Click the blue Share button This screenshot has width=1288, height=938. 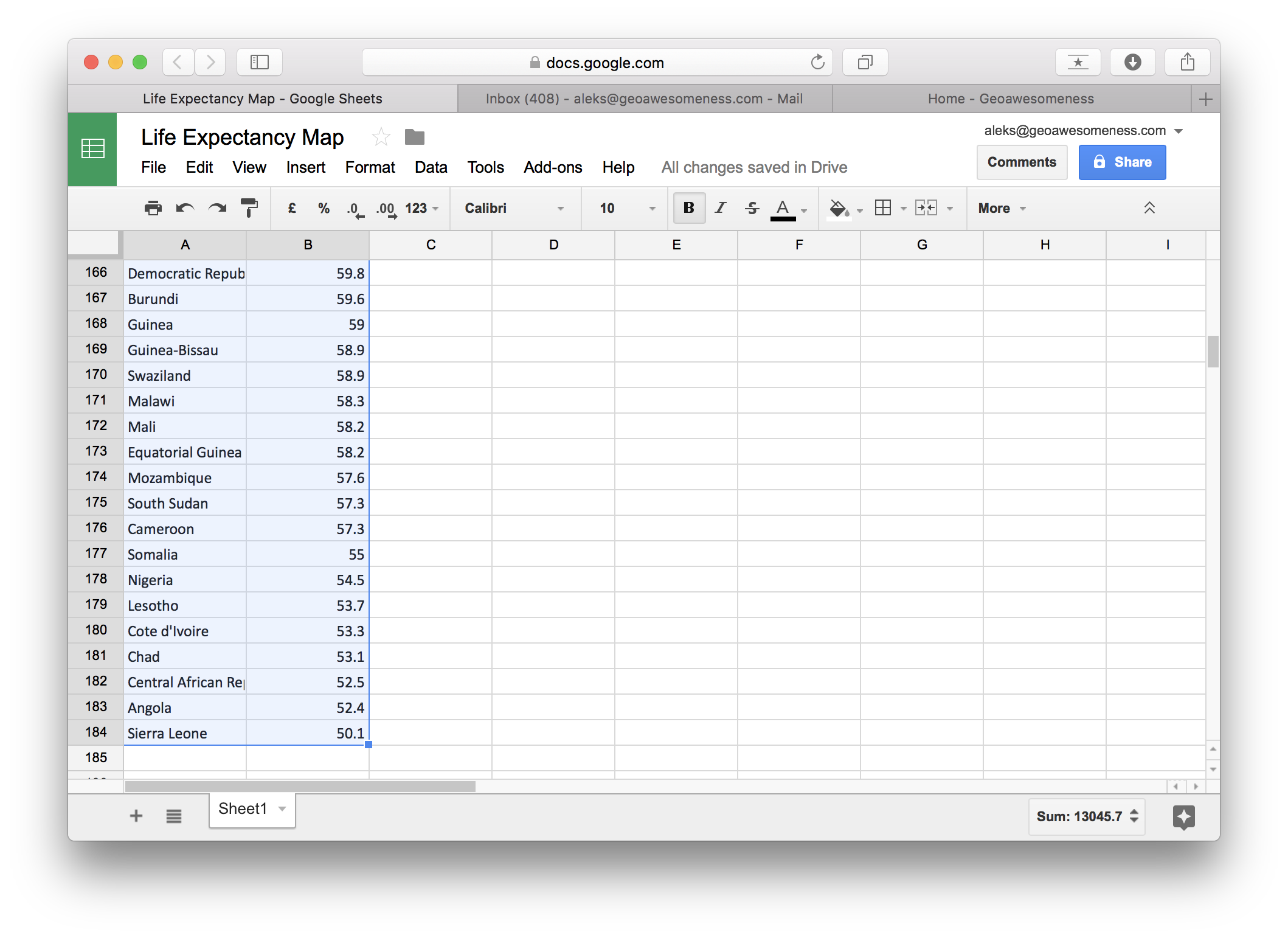point(1122,162)
